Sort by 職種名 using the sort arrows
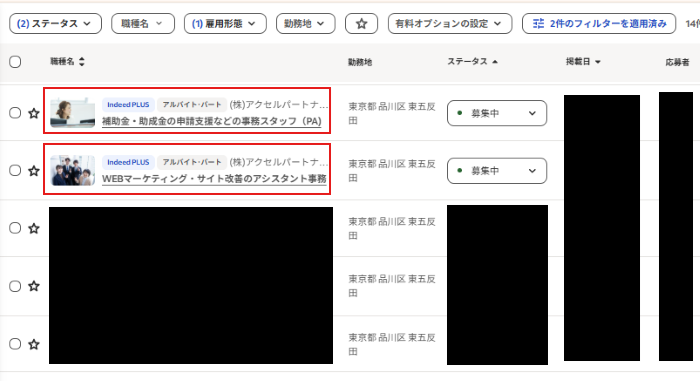 82,62
